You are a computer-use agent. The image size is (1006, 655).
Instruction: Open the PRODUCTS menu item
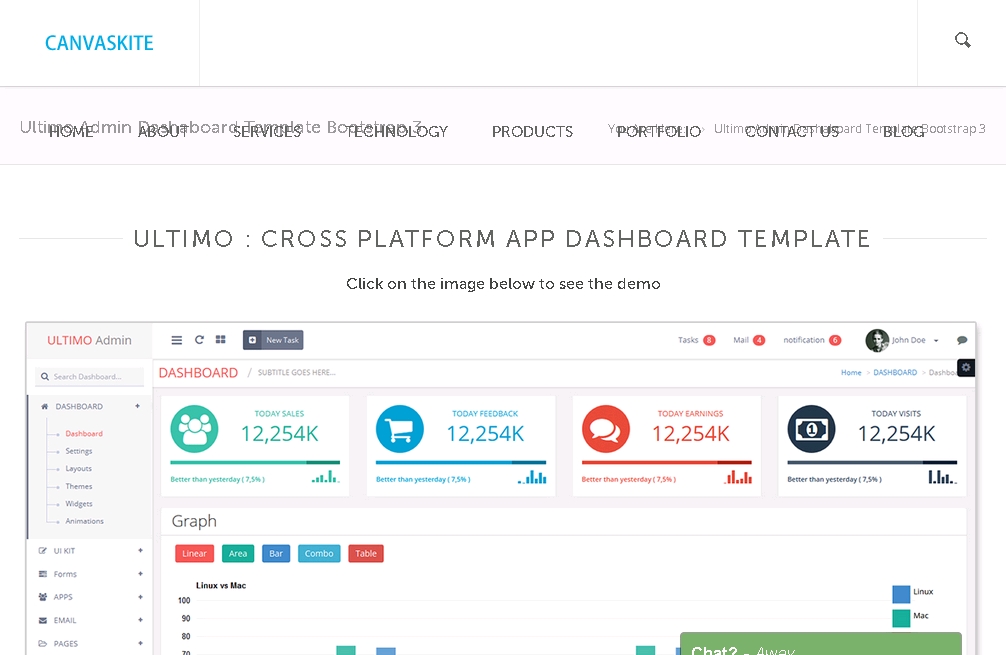(532, 132)
